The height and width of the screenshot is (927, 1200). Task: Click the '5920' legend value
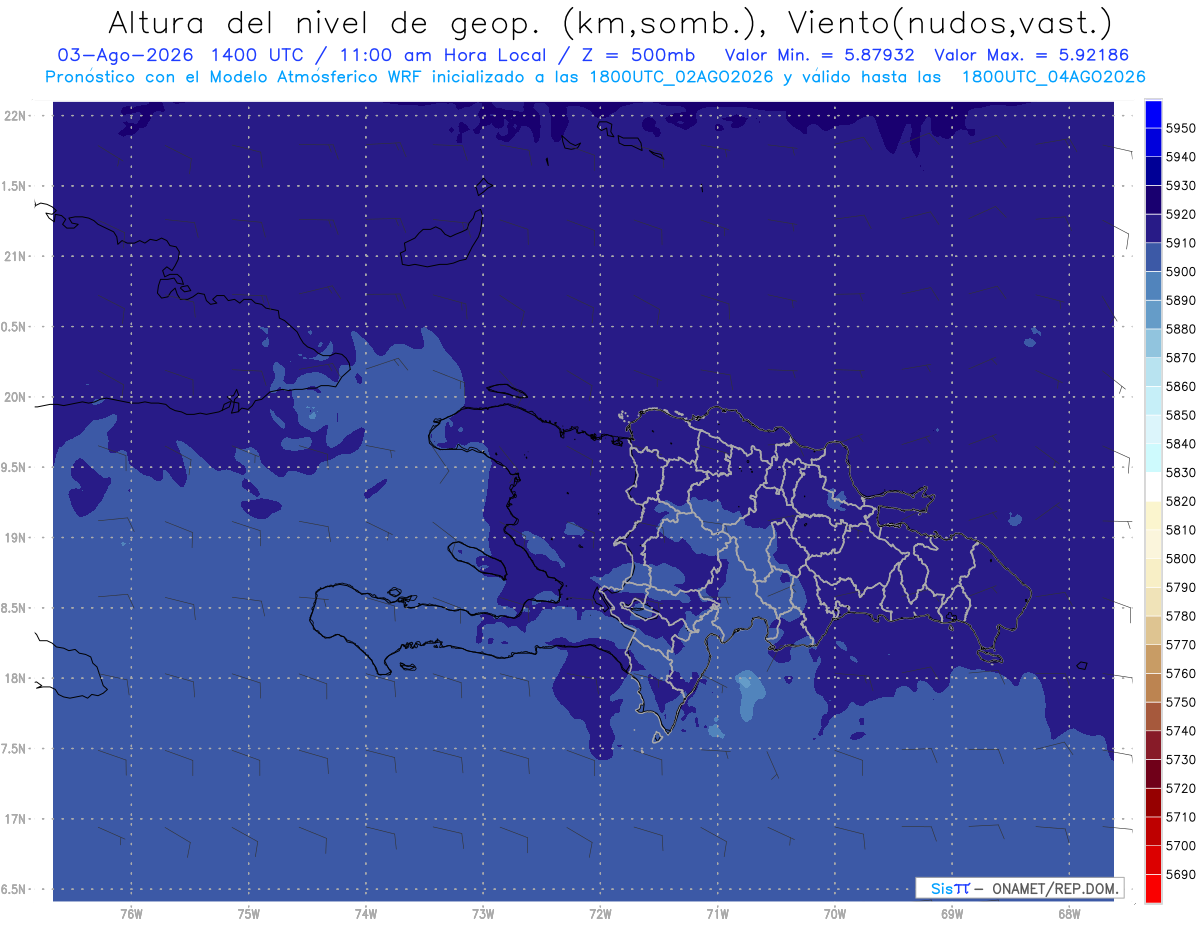[1181, 214]
